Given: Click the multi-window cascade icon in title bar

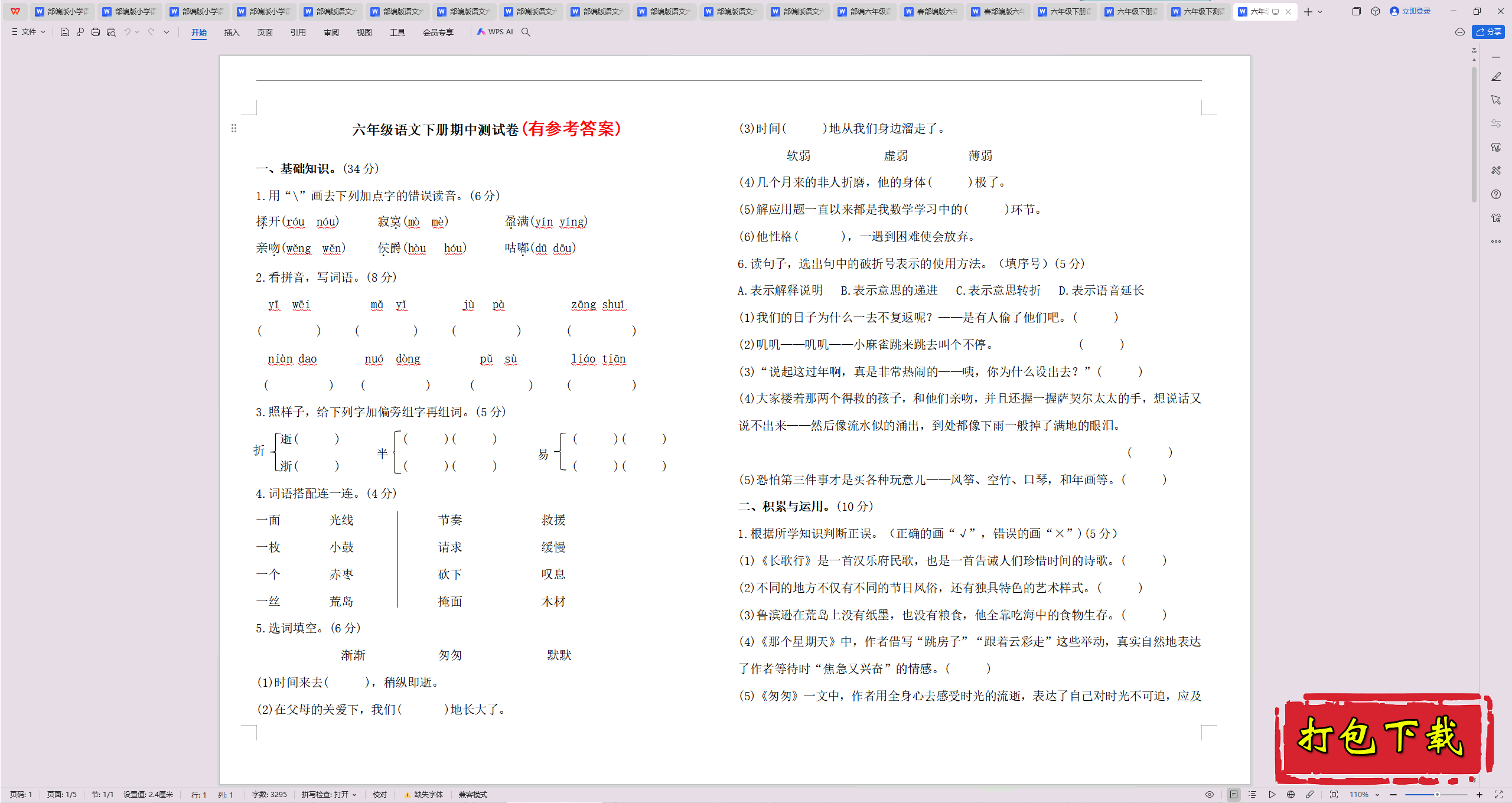Looking at the screenshot, I should (x=1356, y=11).
